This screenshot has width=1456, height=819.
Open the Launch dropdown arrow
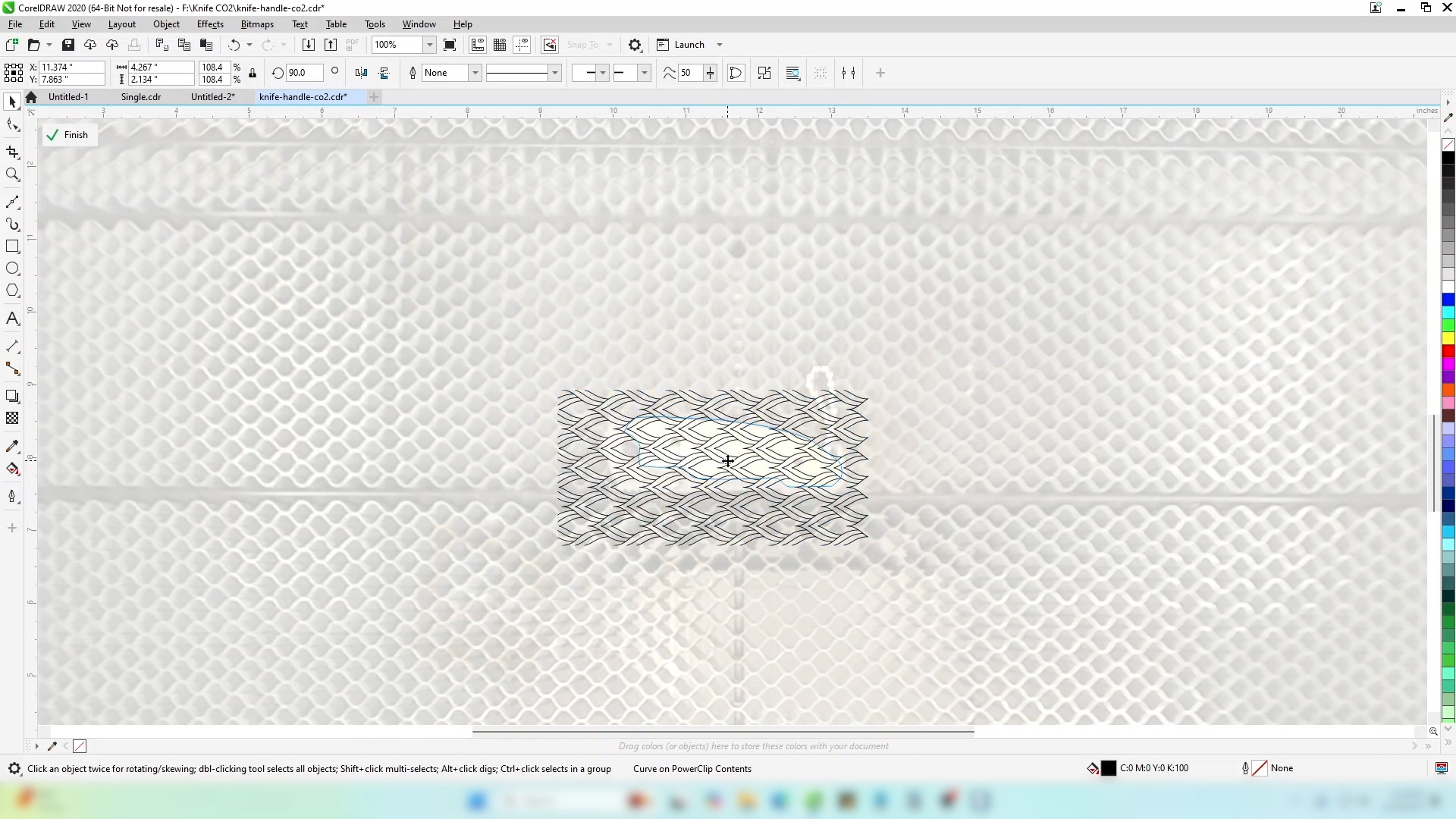(719, 45)
